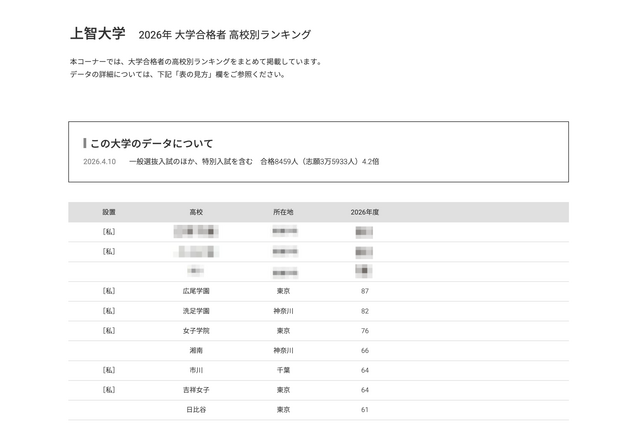Click the 高校 column header
The width and height of the screenshot is (640, 426).
pyautogui.click(x=196, y=212)
